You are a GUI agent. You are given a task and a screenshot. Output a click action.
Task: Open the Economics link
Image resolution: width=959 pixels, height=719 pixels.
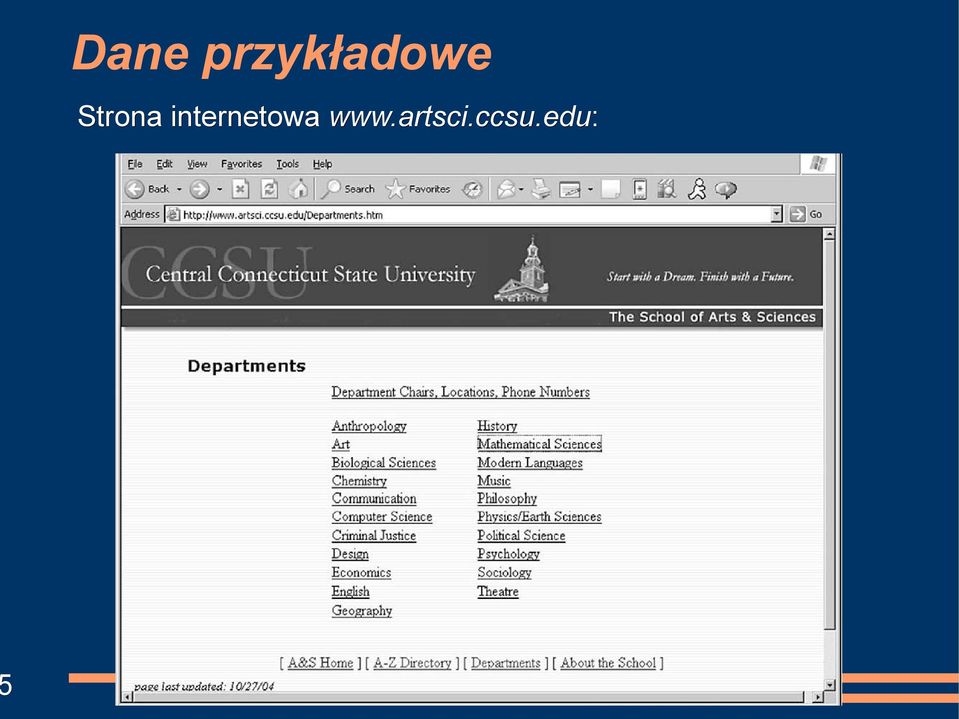361,573
